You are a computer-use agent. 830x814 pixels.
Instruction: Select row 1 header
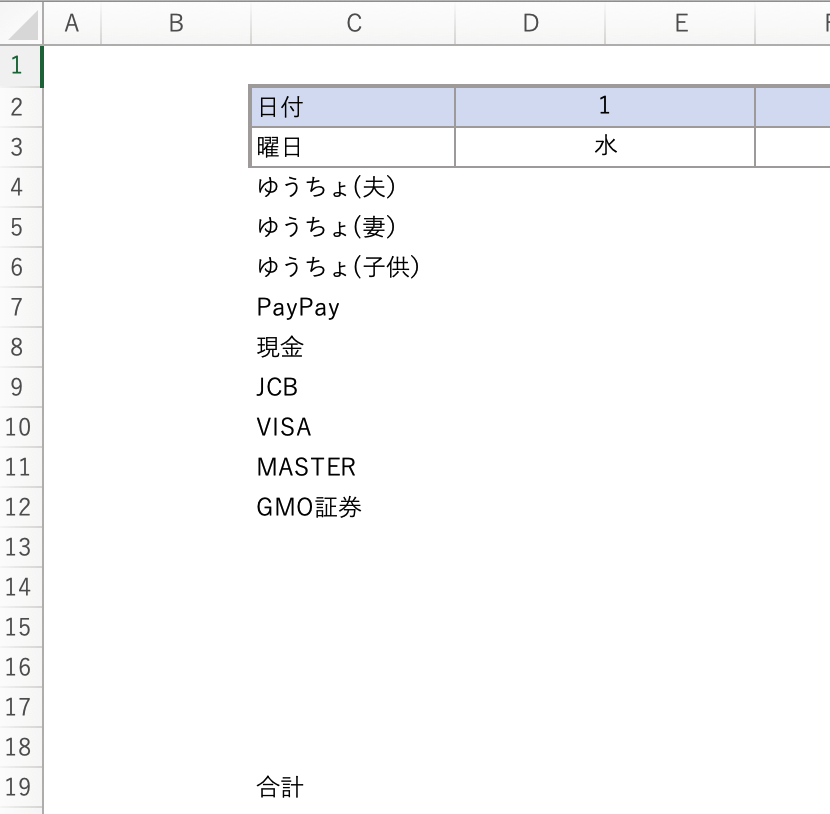pyautogui.click(x=20, y=66)
